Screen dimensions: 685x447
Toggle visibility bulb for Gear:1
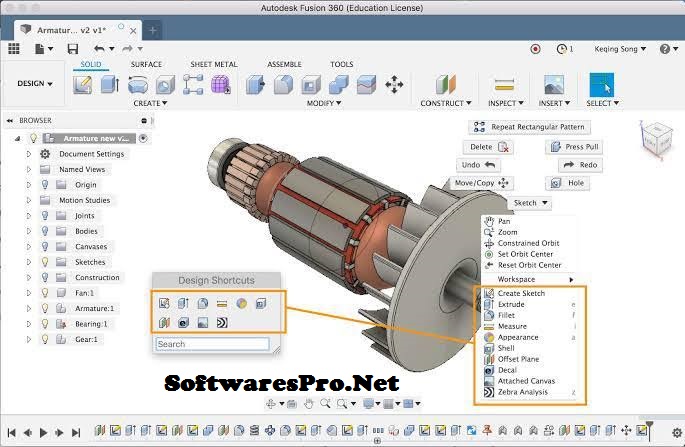click(45, 339)
